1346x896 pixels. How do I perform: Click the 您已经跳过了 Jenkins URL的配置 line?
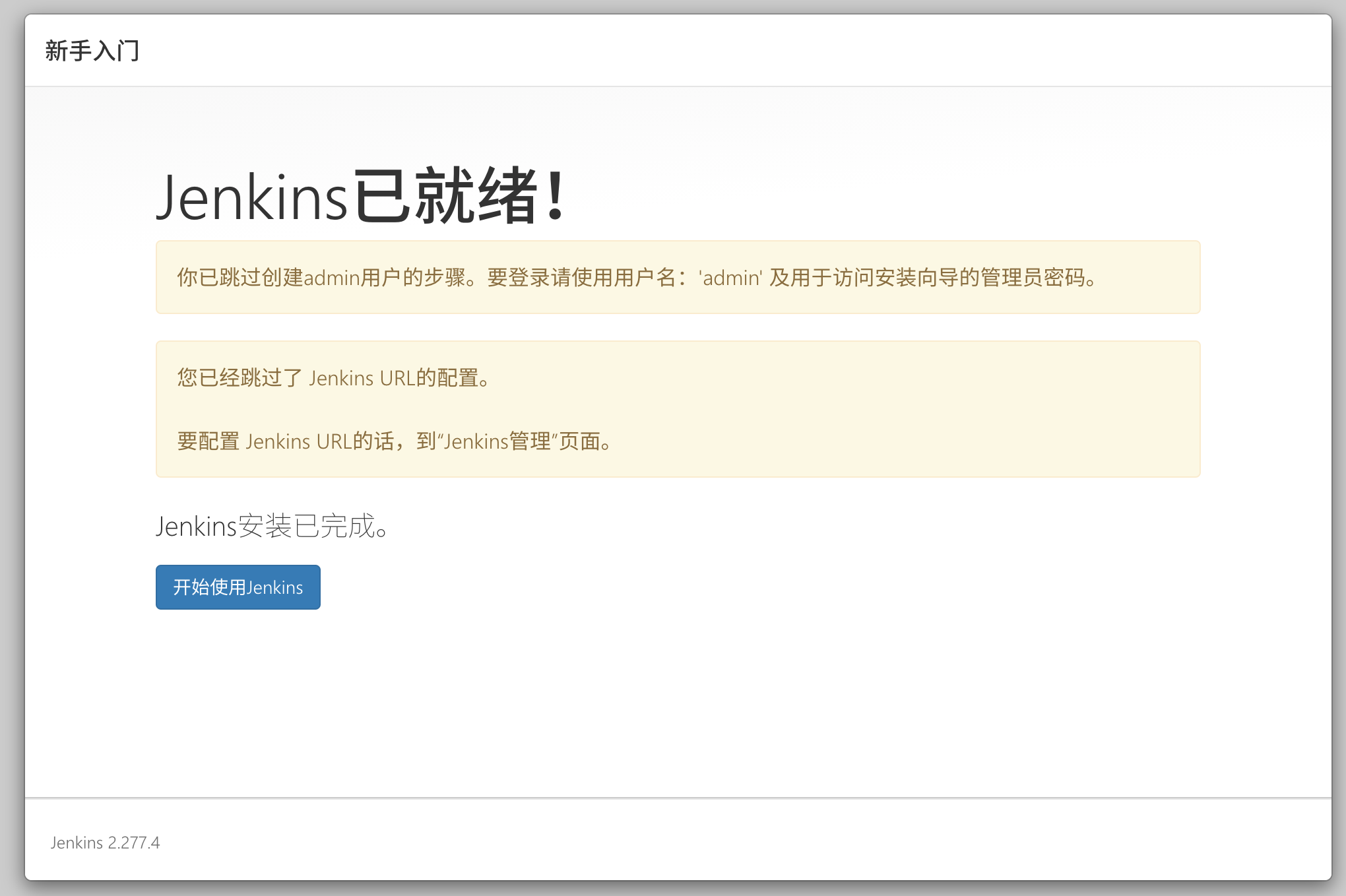(x=333, y=378)
